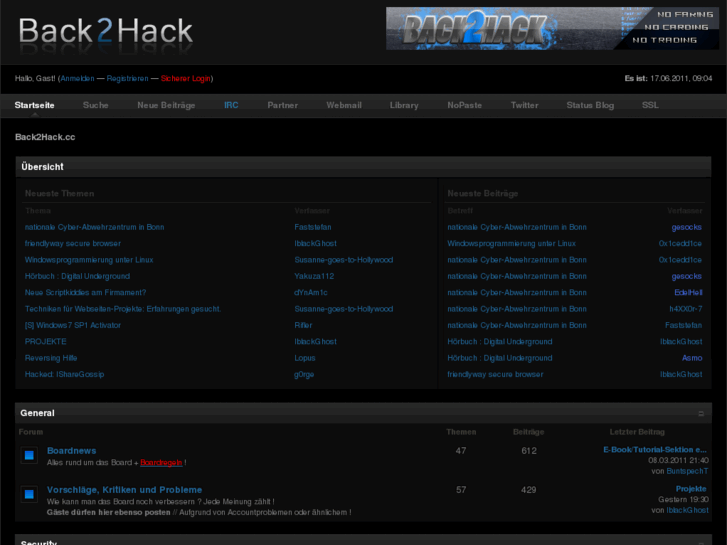The height and width of the screenshot is (545, 727).
Task: Open topic 'friendlyway secure browser' in Neueste Themen
Action: [73, 244]
